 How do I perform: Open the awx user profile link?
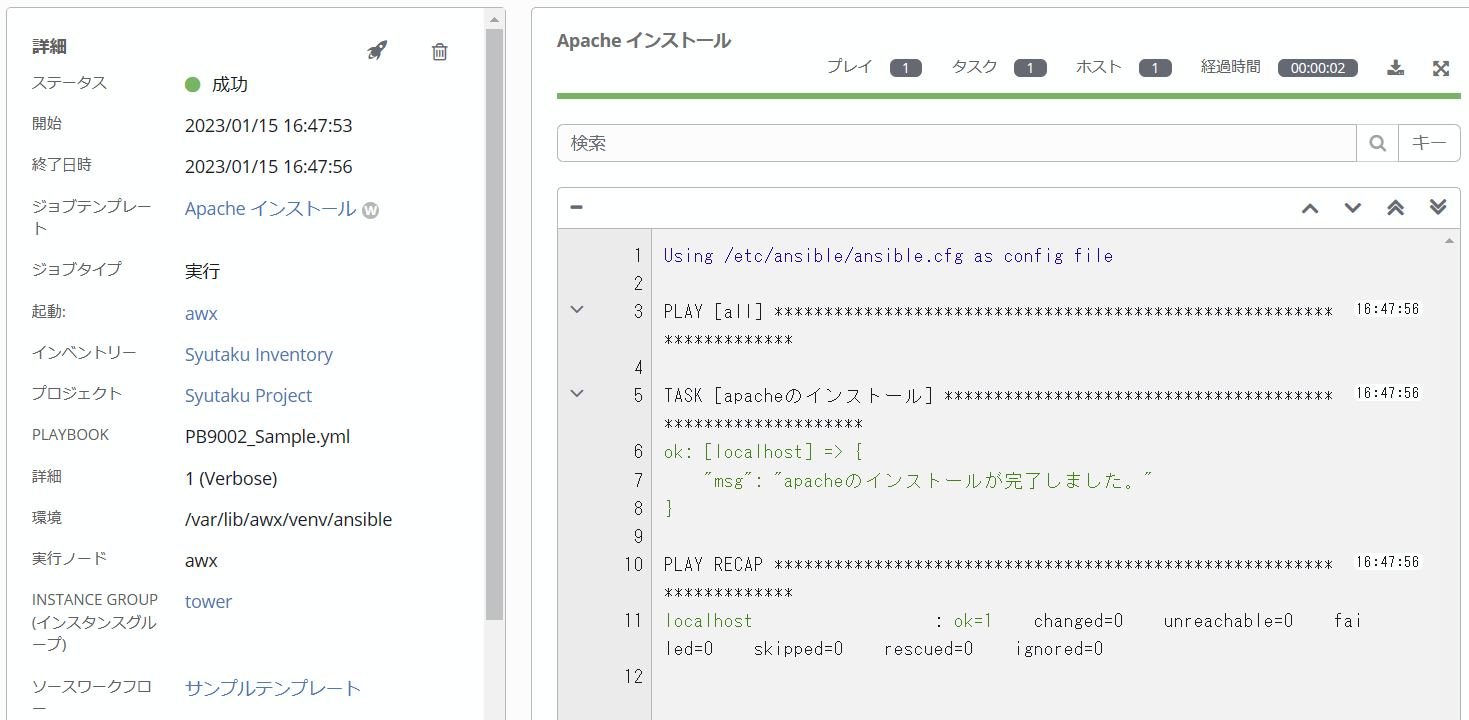[x=200, y=313]
